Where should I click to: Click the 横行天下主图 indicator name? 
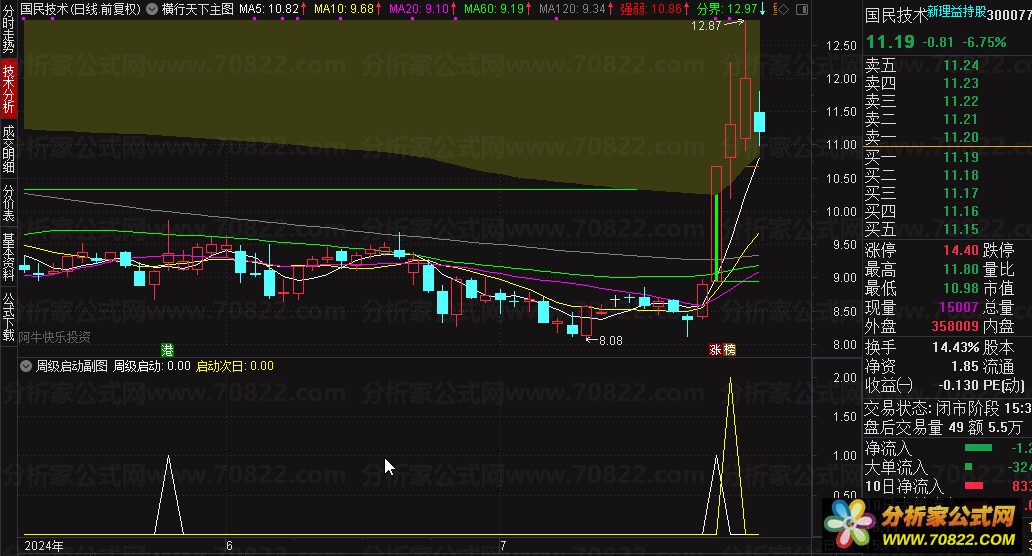coord(197,9)
